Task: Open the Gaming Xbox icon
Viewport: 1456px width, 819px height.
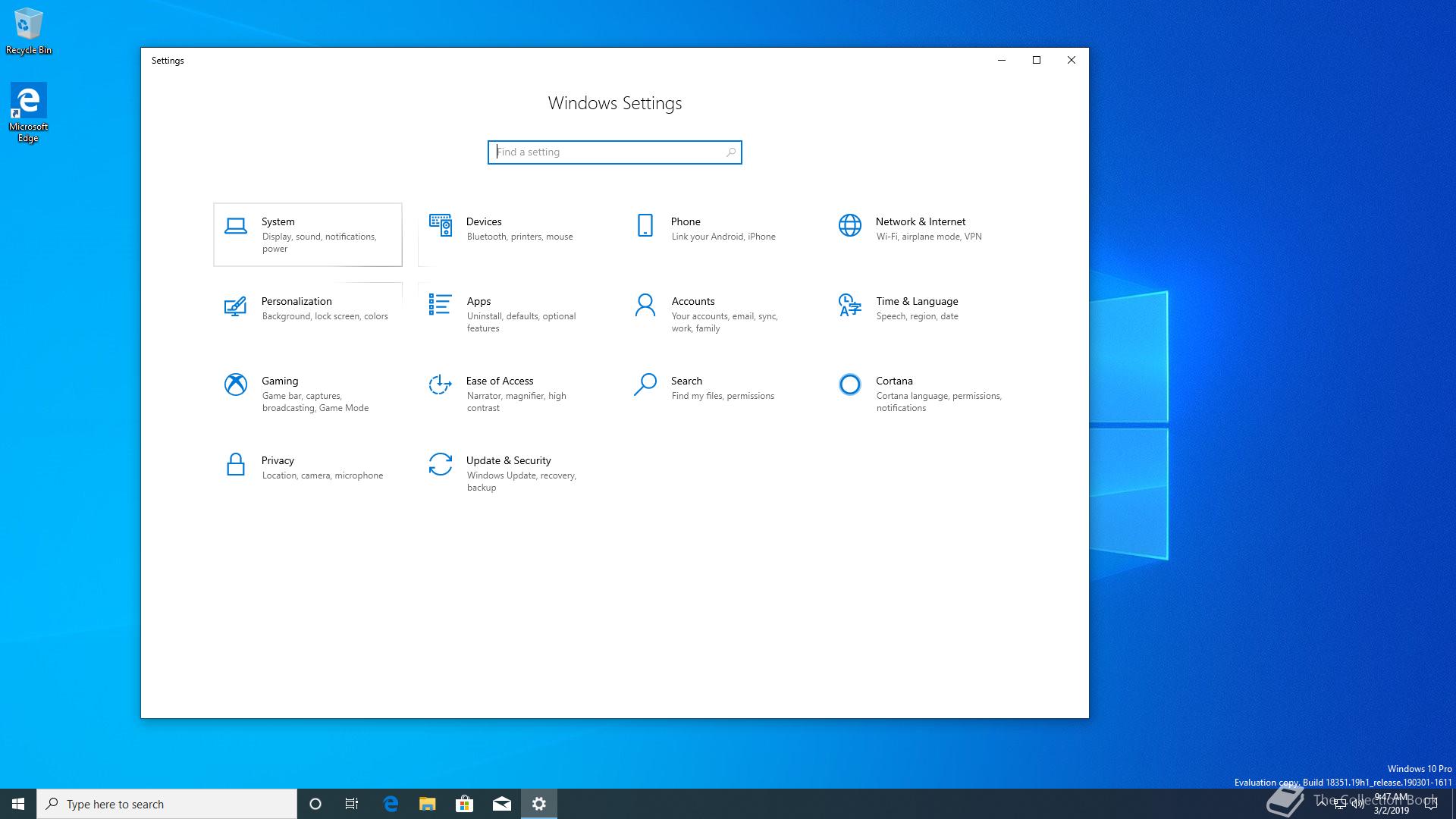Action: pyautogui.click(x=236, y=384)
